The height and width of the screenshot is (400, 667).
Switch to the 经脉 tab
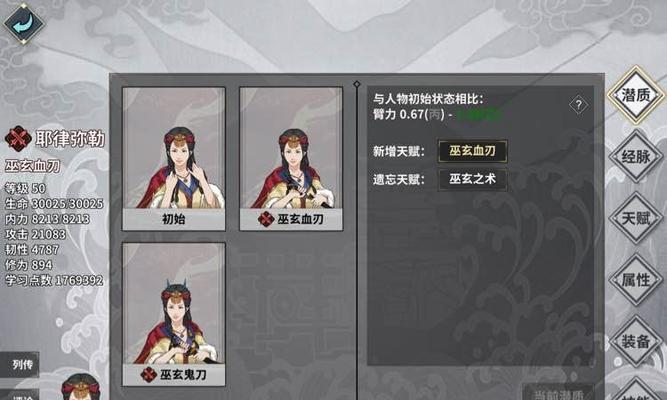(x=636, y=157)
